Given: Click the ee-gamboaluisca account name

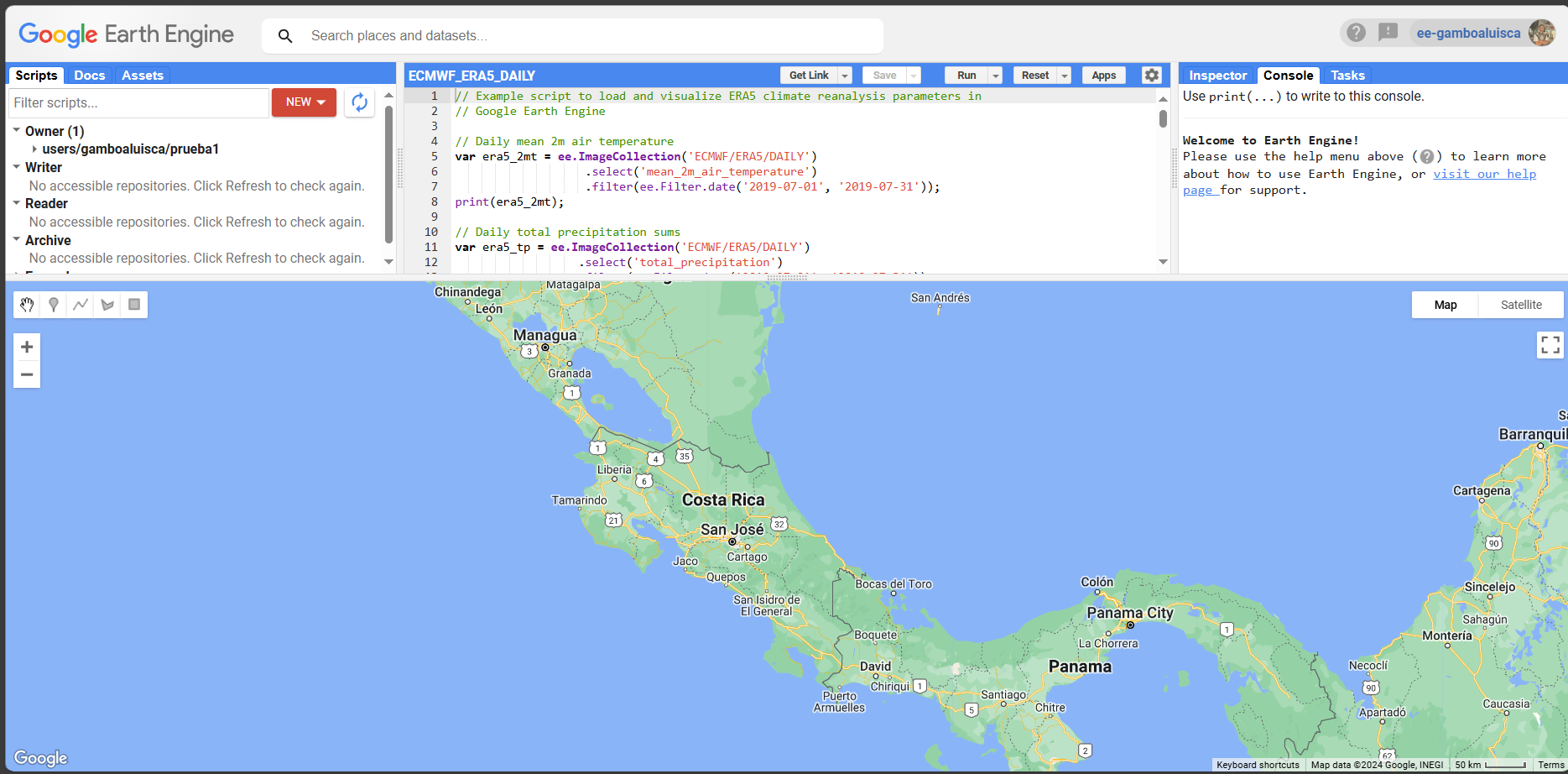Looking at the screenshot, I should point(1468,34).
